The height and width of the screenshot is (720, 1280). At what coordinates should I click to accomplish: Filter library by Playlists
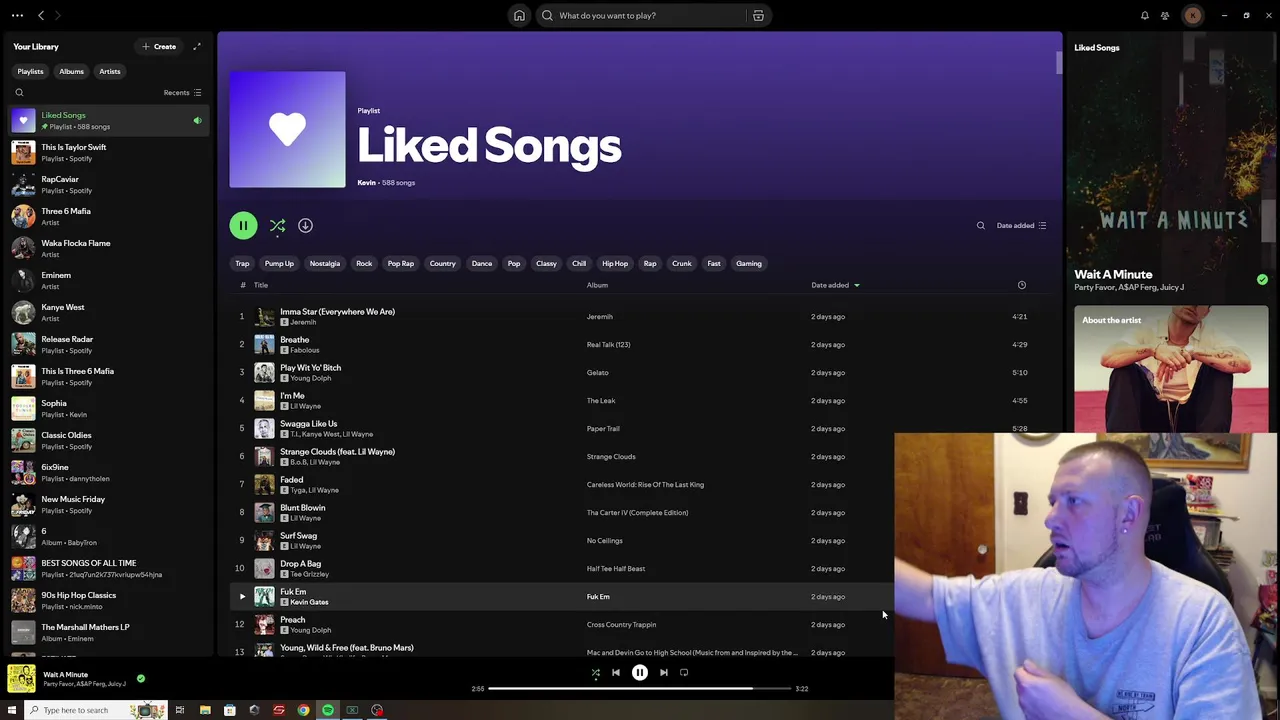(30, 71)
